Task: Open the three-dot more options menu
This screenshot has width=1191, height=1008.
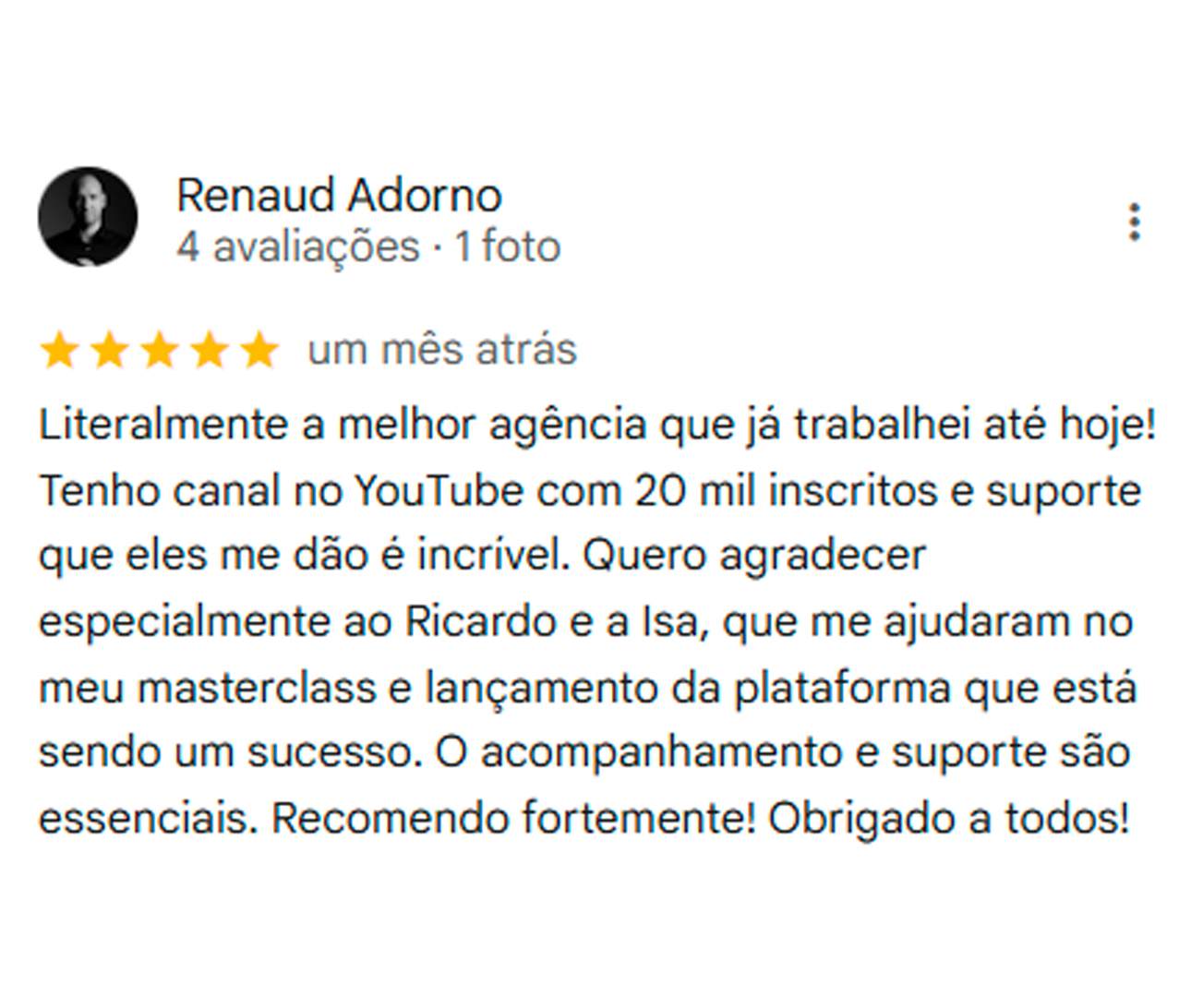Action: [x=1134, y=222]
